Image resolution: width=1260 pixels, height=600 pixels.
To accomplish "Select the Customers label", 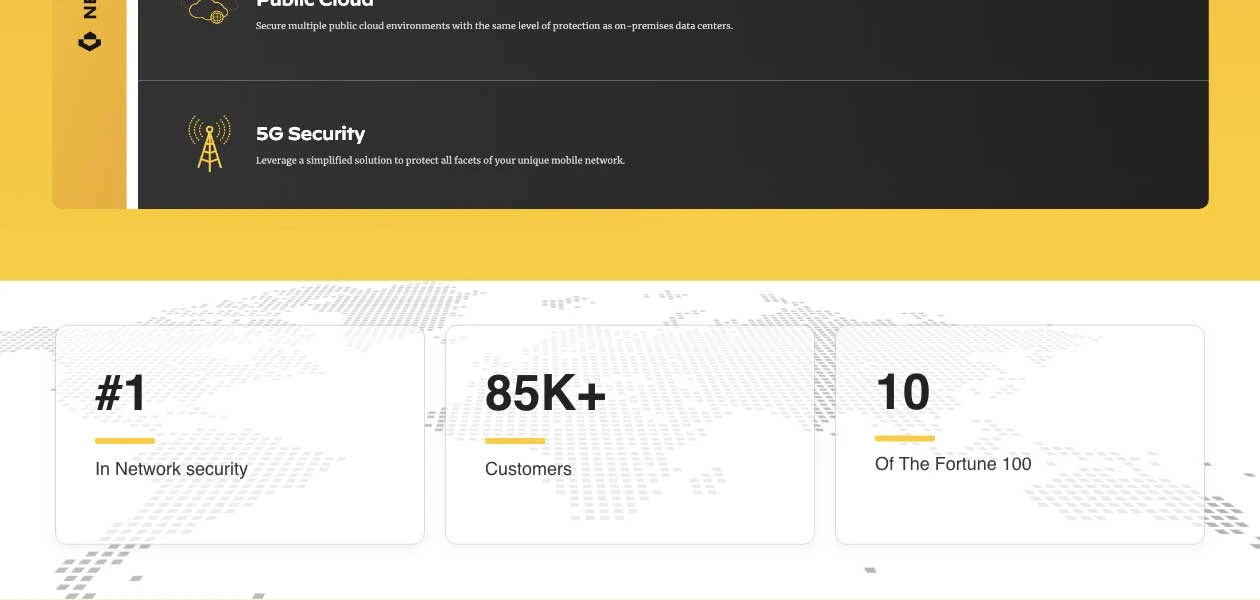I will [x=528, y=469].
